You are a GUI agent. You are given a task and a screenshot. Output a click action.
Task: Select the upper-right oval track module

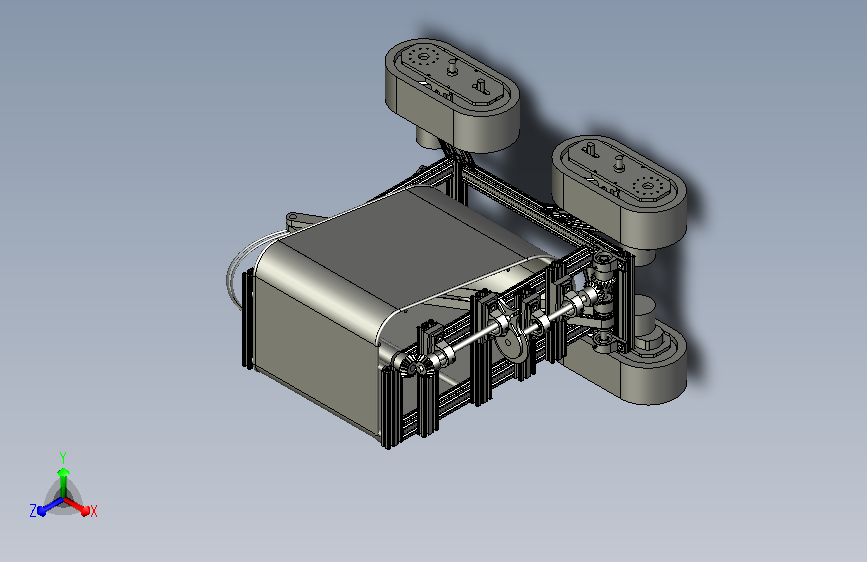[x=619, y=191]
